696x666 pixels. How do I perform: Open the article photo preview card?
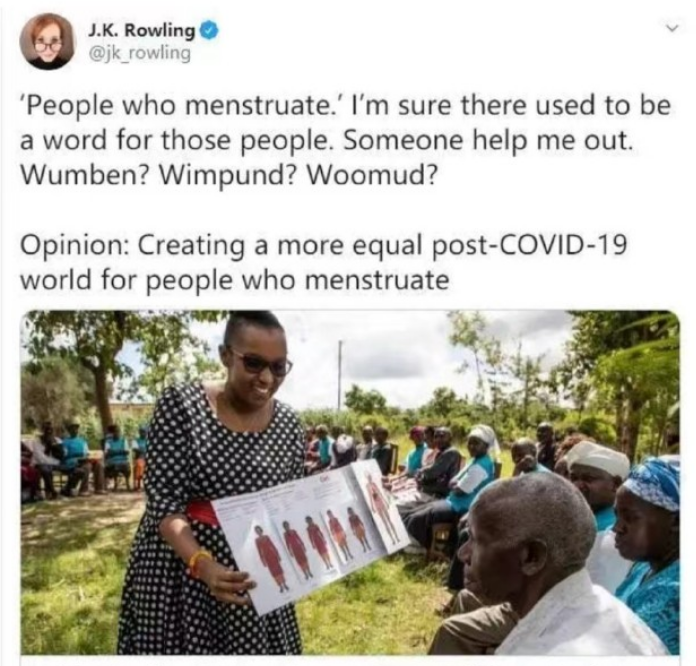350,482
